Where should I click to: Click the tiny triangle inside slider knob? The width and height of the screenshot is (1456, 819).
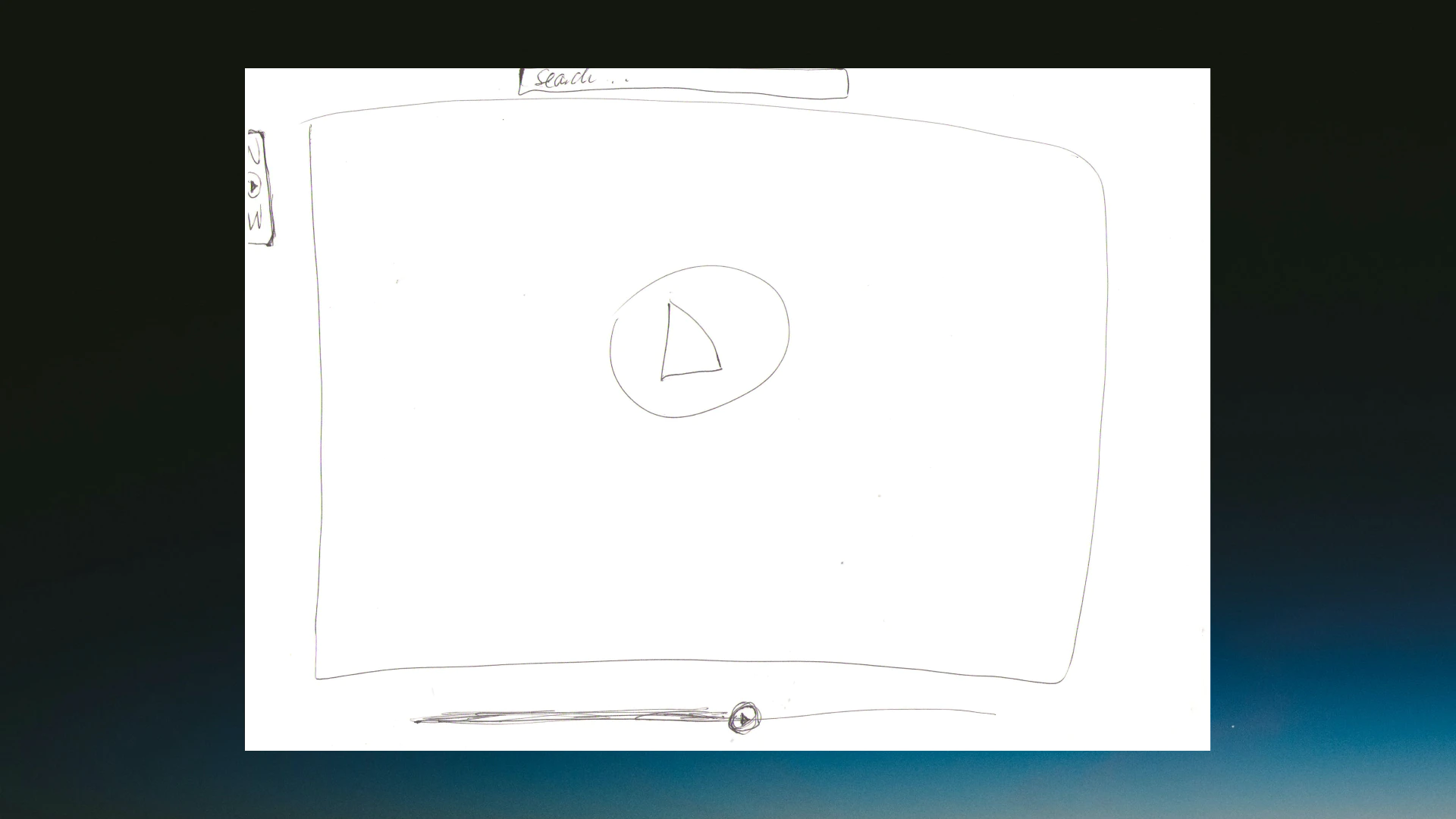tap(745, 718)
